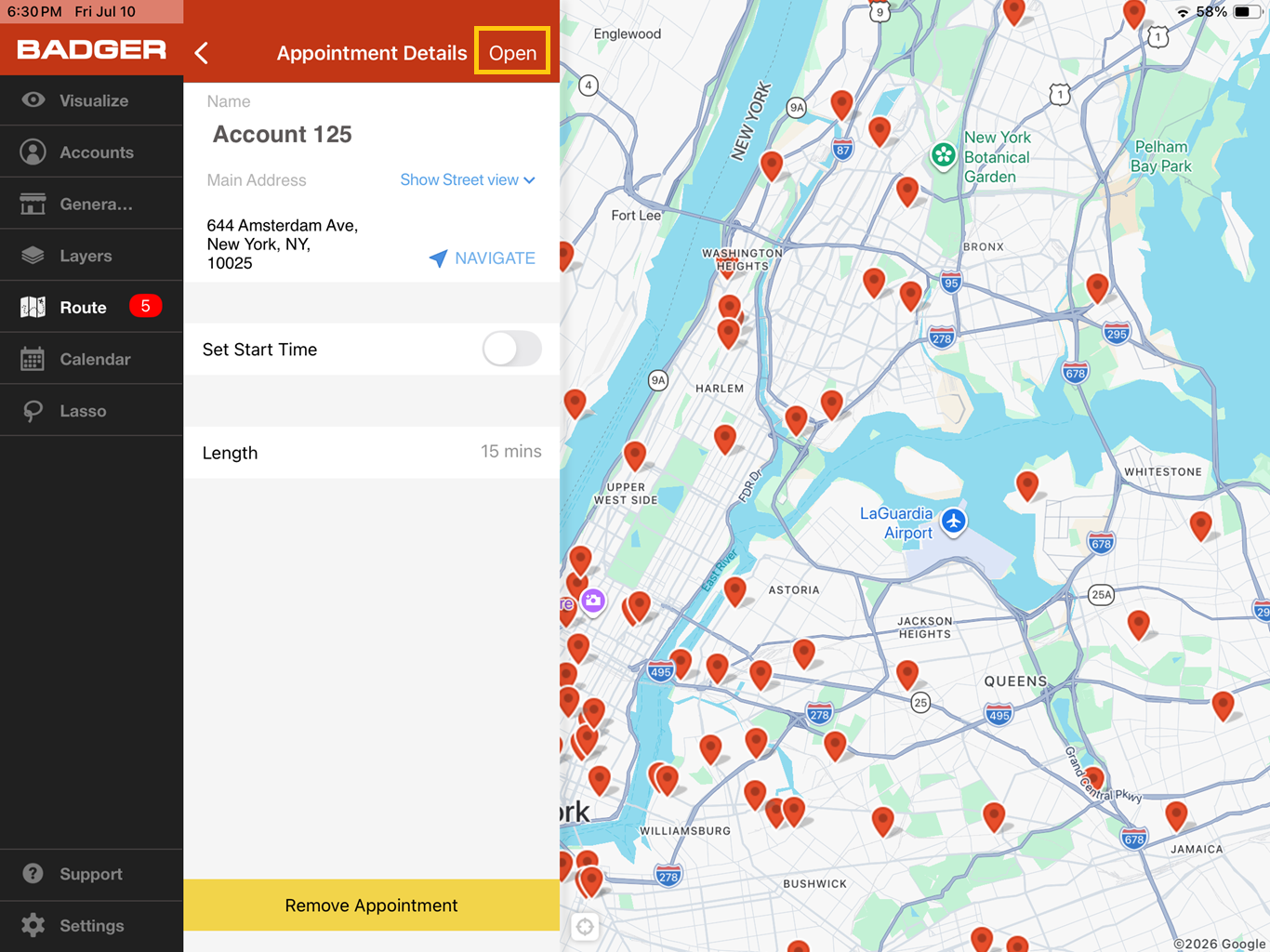Screen dimensions: 1270x952
Task: Tap the Accounts person icon
Action: coord(33,152)
